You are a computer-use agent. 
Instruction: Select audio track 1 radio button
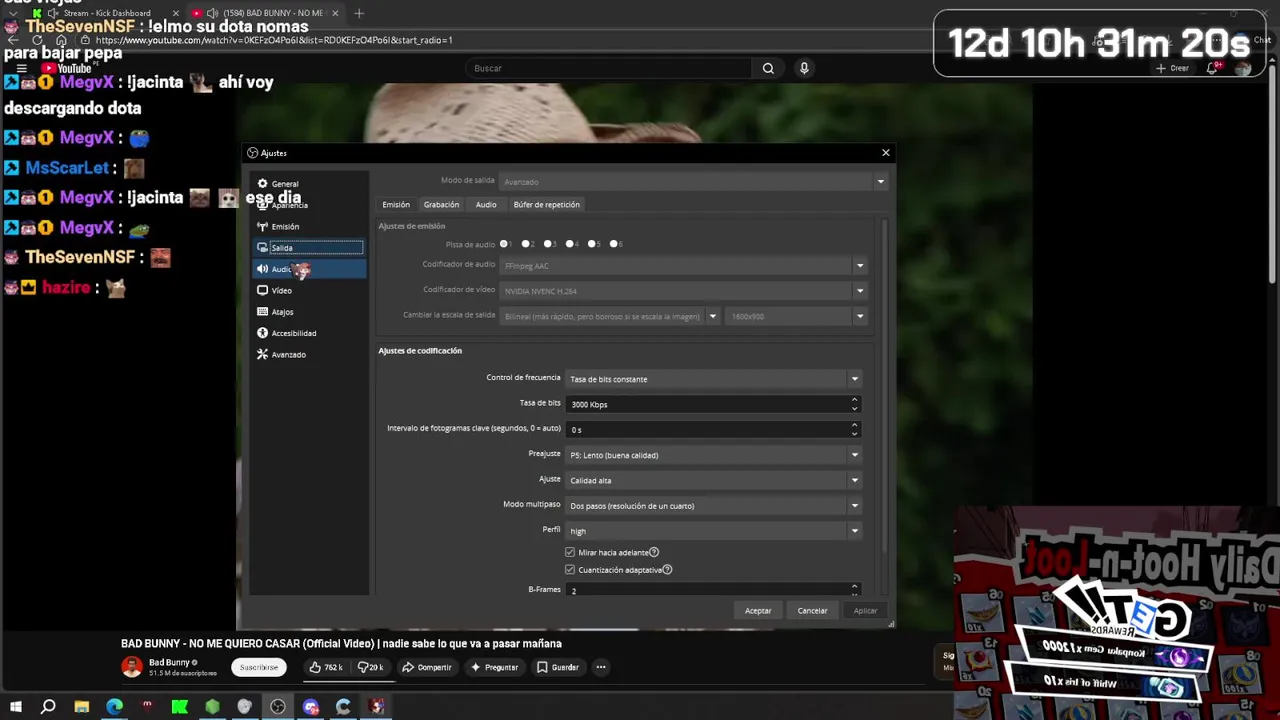pos(505,244)
